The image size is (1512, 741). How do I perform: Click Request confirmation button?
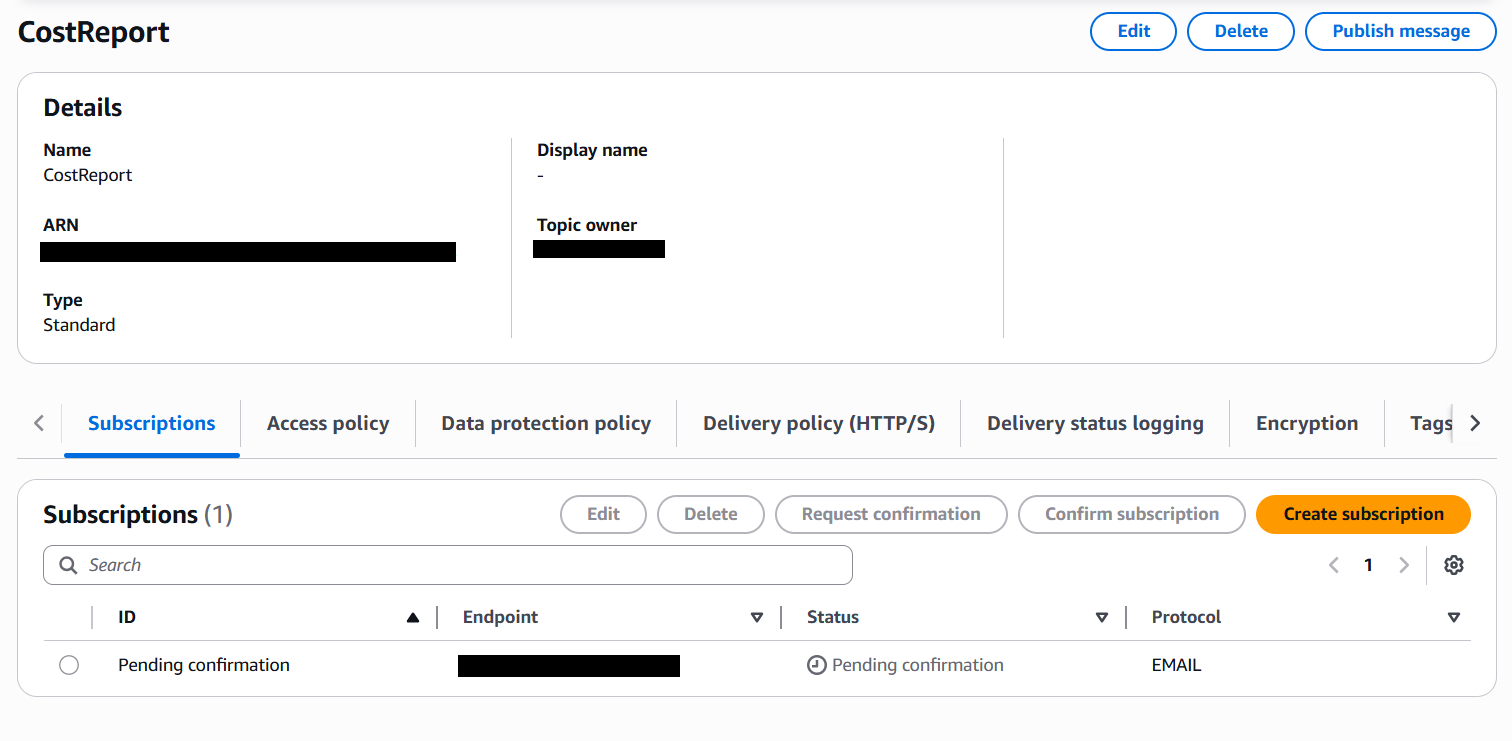(x=891, y=514)
